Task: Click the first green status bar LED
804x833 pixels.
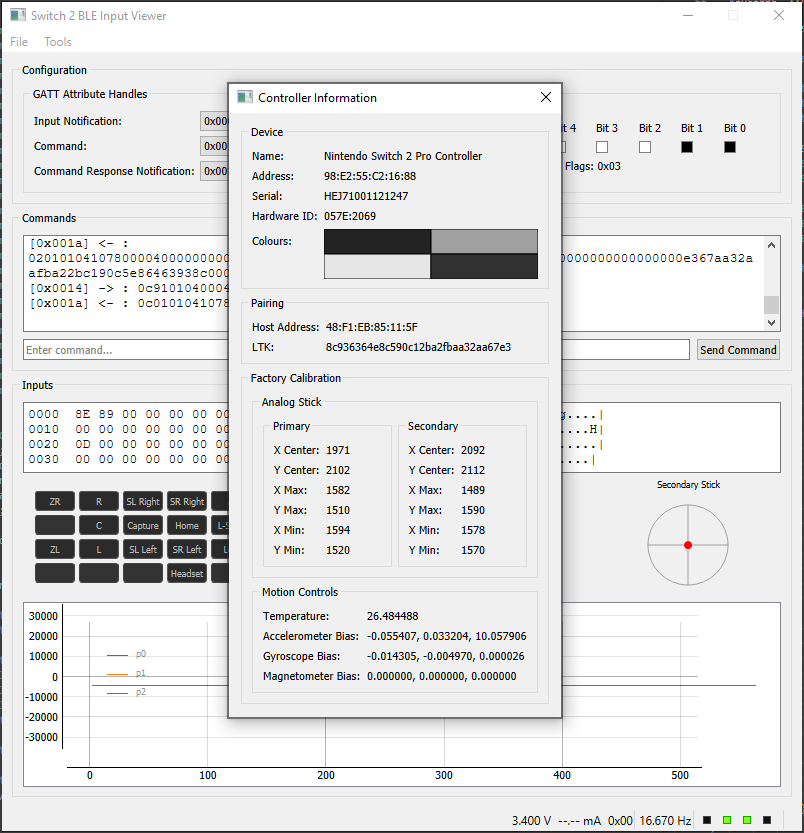Action: point(727,820)
